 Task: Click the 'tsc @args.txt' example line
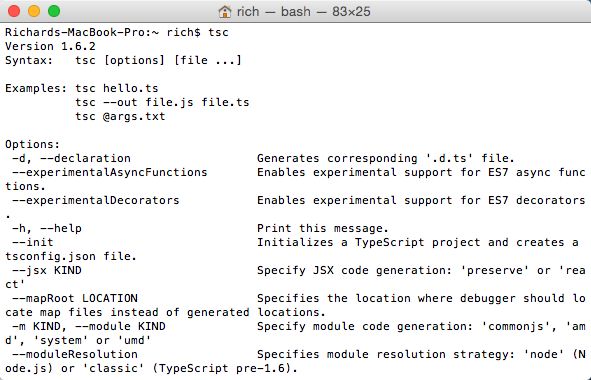tap(120, 116)
